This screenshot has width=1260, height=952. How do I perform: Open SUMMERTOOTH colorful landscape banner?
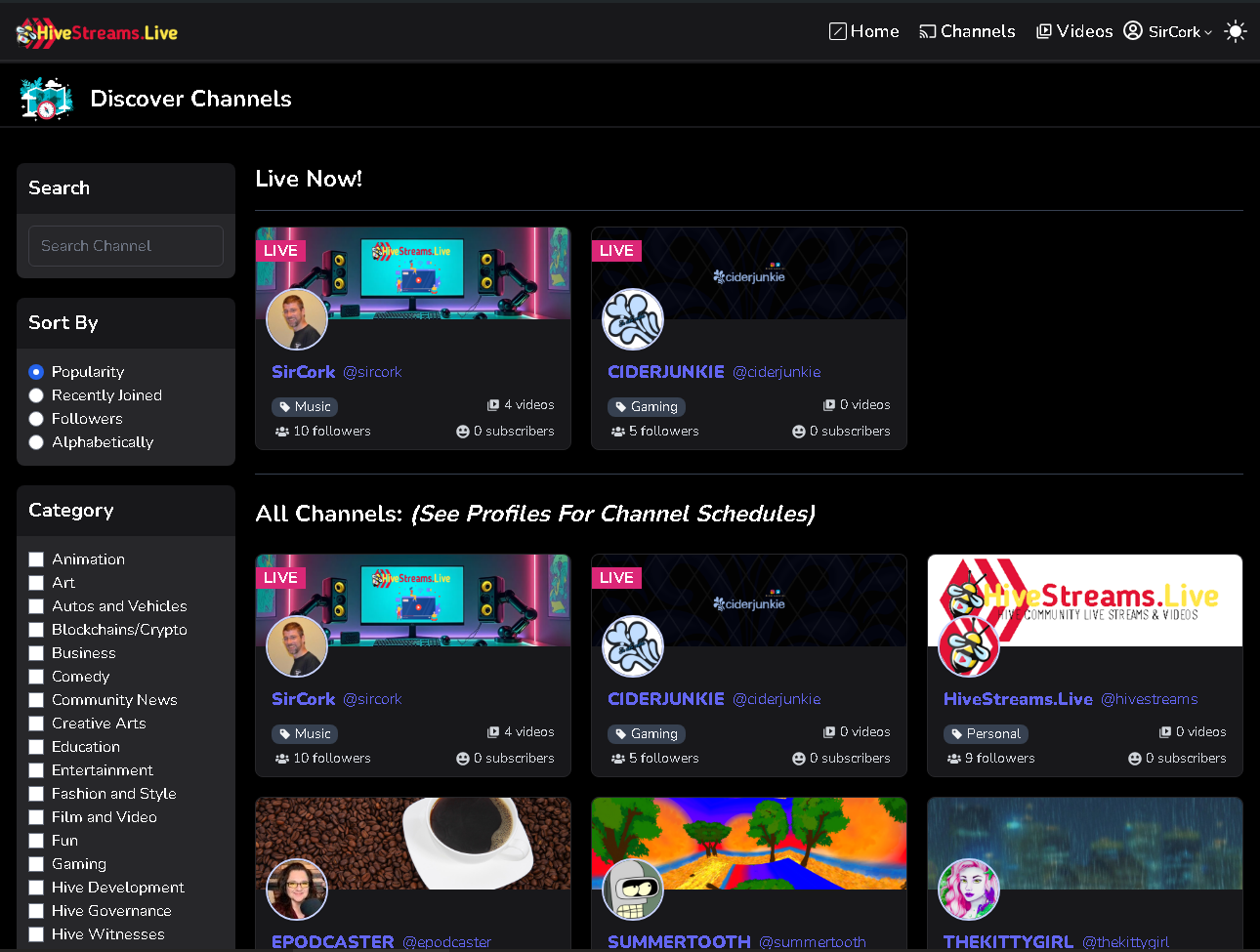[x=749, y=844]
